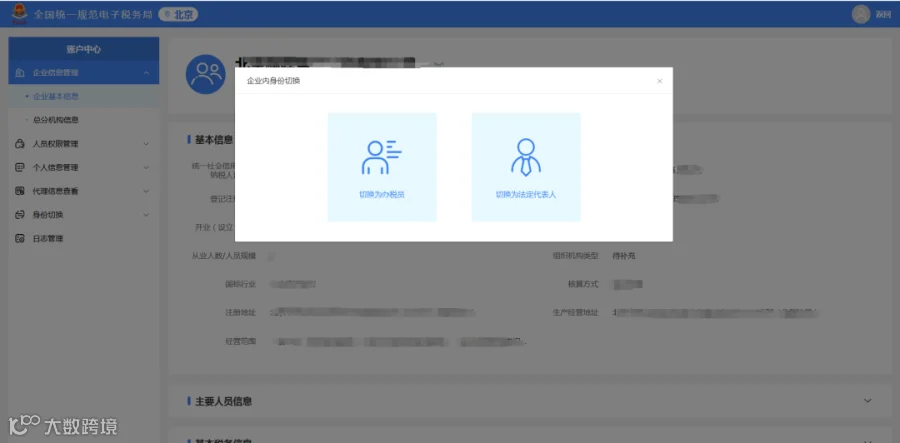The height and width of the screenshot is (443, 900).
Task: Select the 切换为办税员 person icon card
Action: (382, 167)
